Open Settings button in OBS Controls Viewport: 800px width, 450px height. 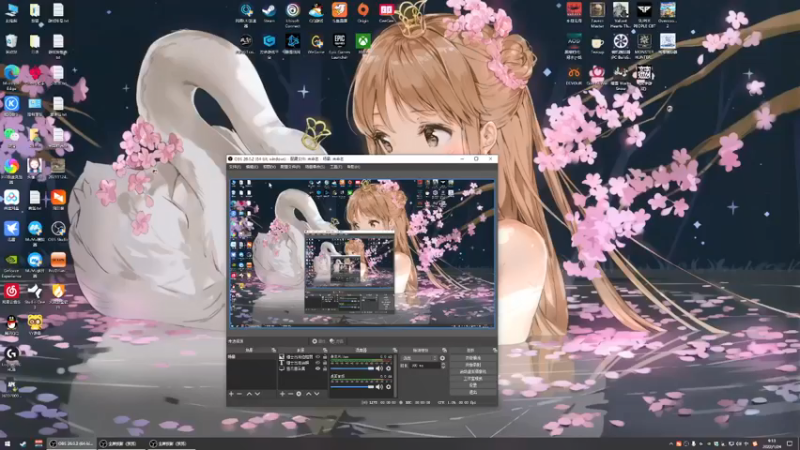point(473,385)
